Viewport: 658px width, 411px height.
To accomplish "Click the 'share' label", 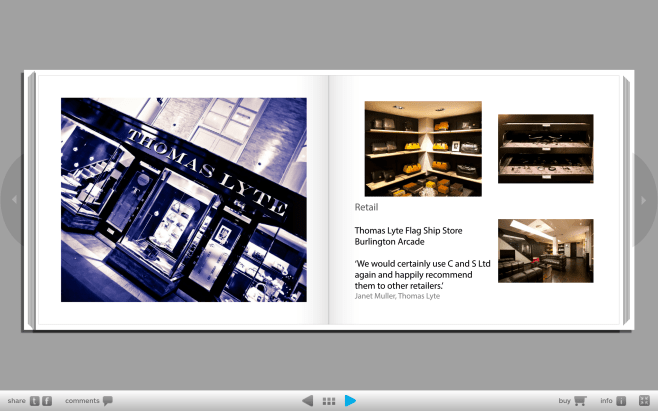I will pyautogui.click(x=16, y=401).
